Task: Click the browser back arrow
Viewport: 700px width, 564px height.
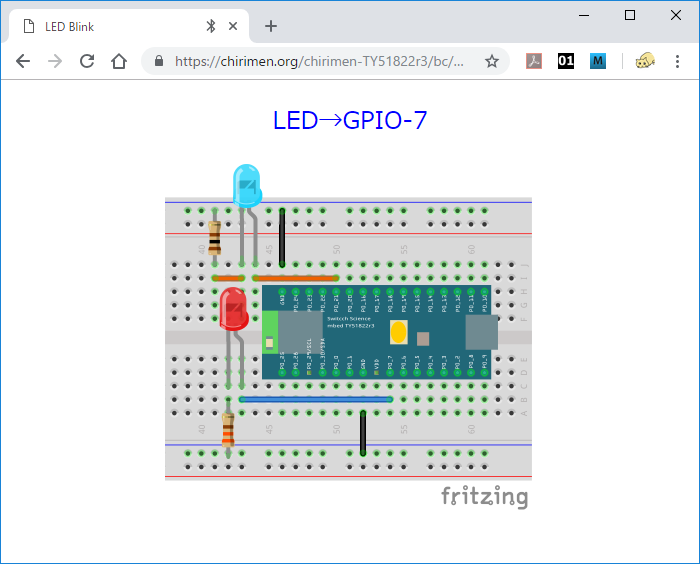Action: 23,61
